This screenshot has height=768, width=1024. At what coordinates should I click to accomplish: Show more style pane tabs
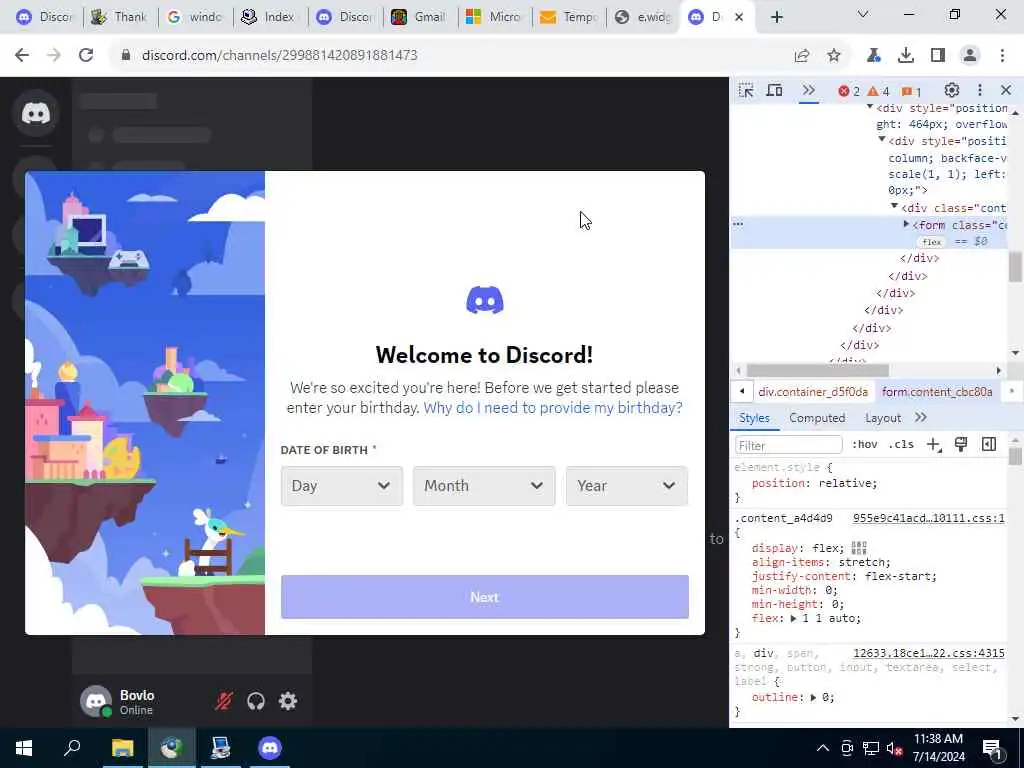coord(921,417)
